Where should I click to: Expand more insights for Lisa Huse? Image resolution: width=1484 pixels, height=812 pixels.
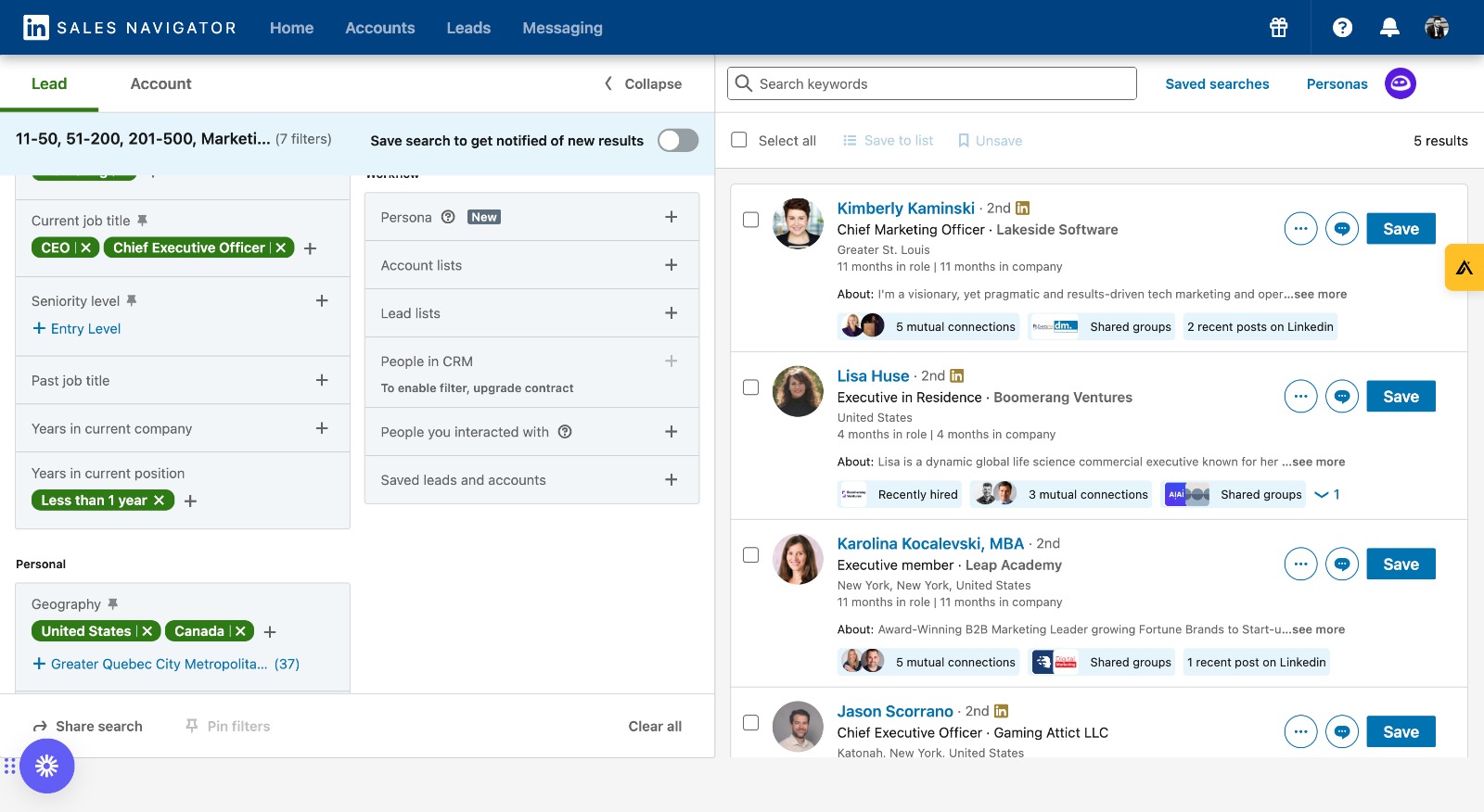[x=1327, y=494]
